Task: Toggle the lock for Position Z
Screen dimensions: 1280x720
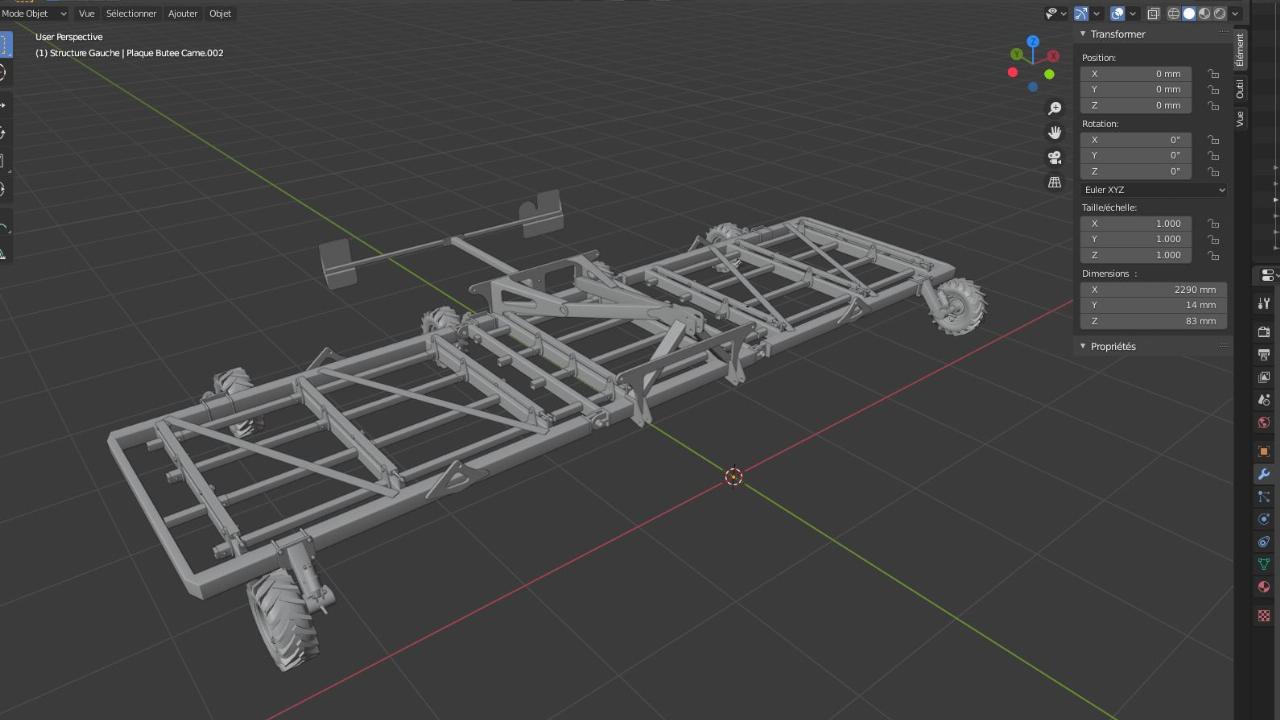Action: (x=1213, y=105)
